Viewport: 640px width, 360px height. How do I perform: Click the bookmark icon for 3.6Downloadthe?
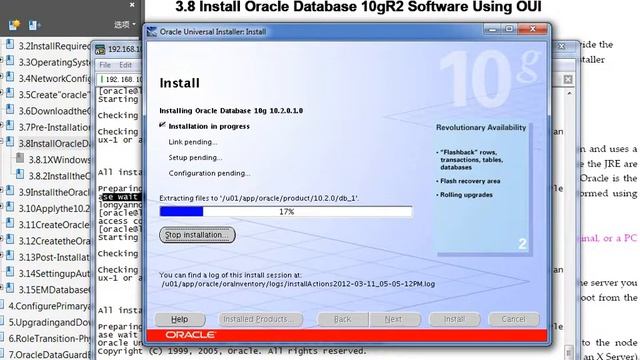point(10,110)
